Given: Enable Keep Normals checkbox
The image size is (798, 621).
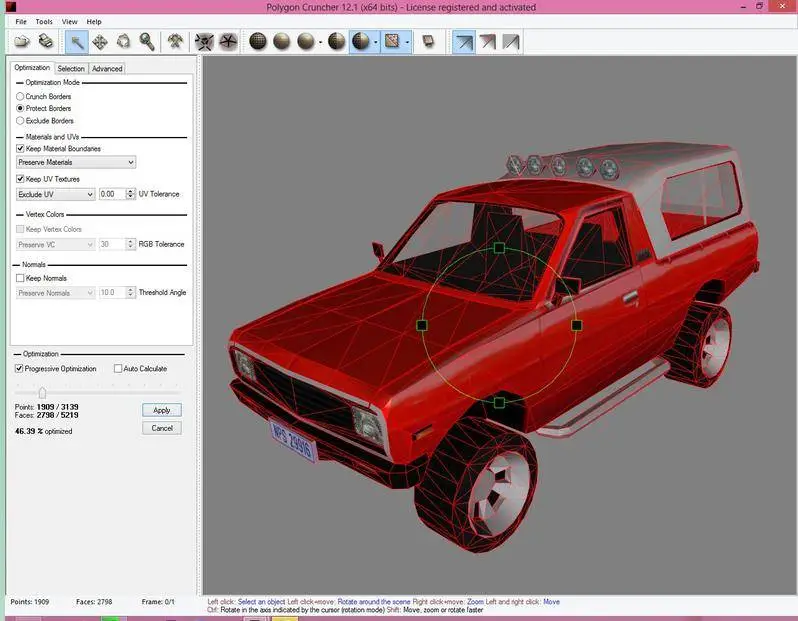Looking at the screenshot, I should pos(20,278).
